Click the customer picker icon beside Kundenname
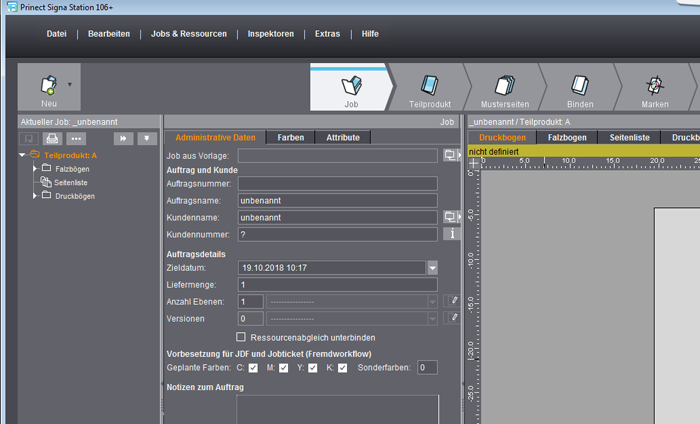This screenshot has height=424, width=700. click(451, 217)
